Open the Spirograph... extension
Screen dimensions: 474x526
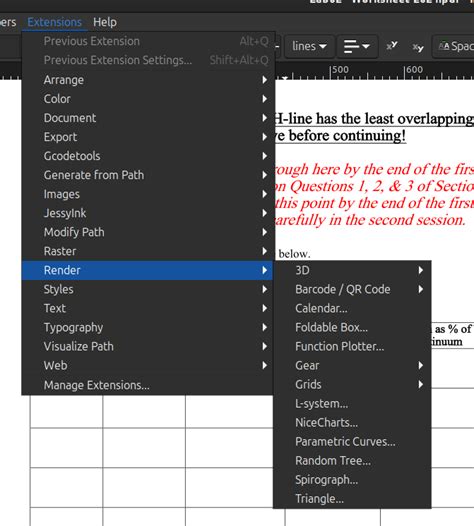(x=352, y=480)
